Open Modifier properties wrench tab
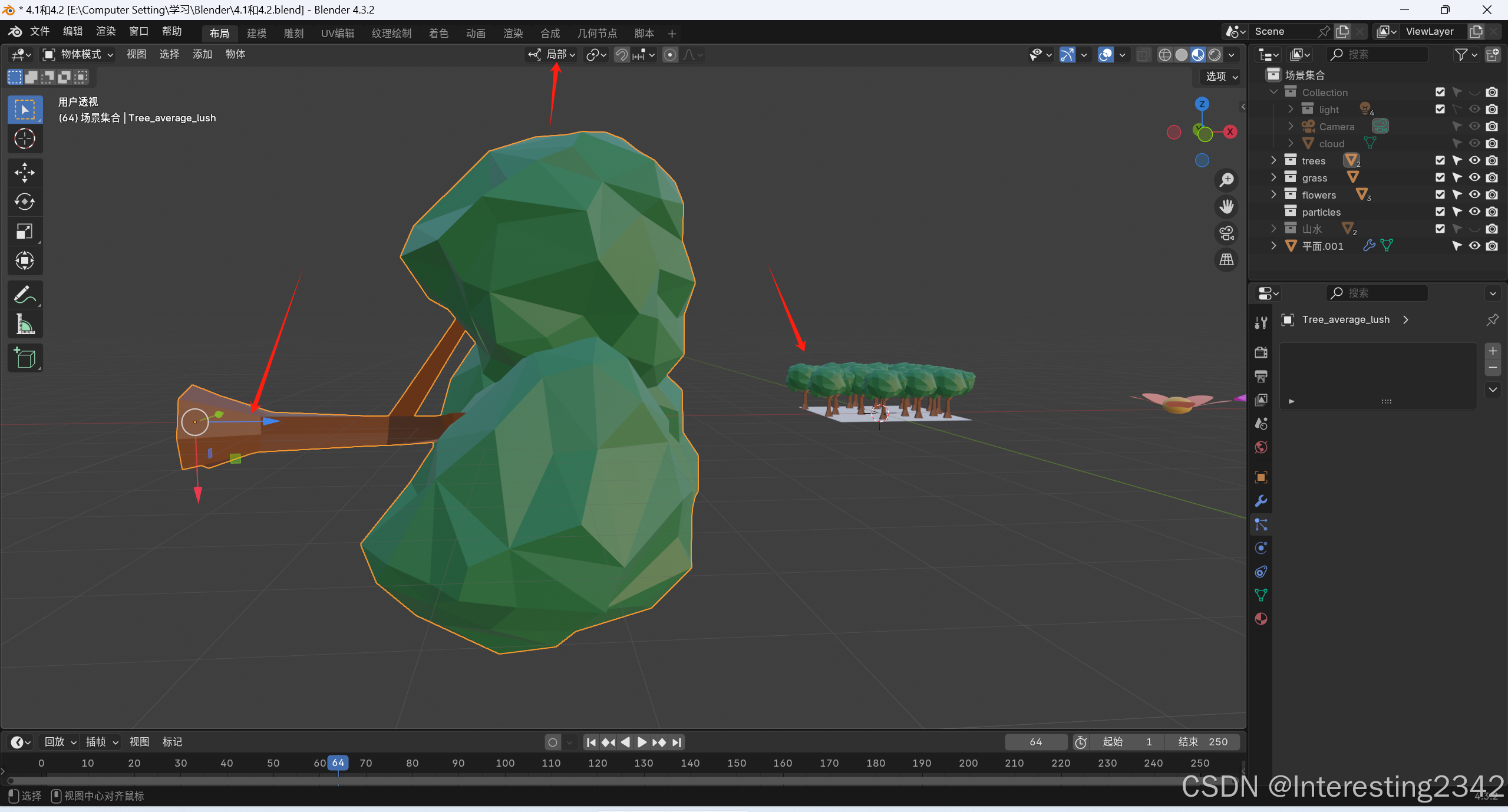 1260,501
